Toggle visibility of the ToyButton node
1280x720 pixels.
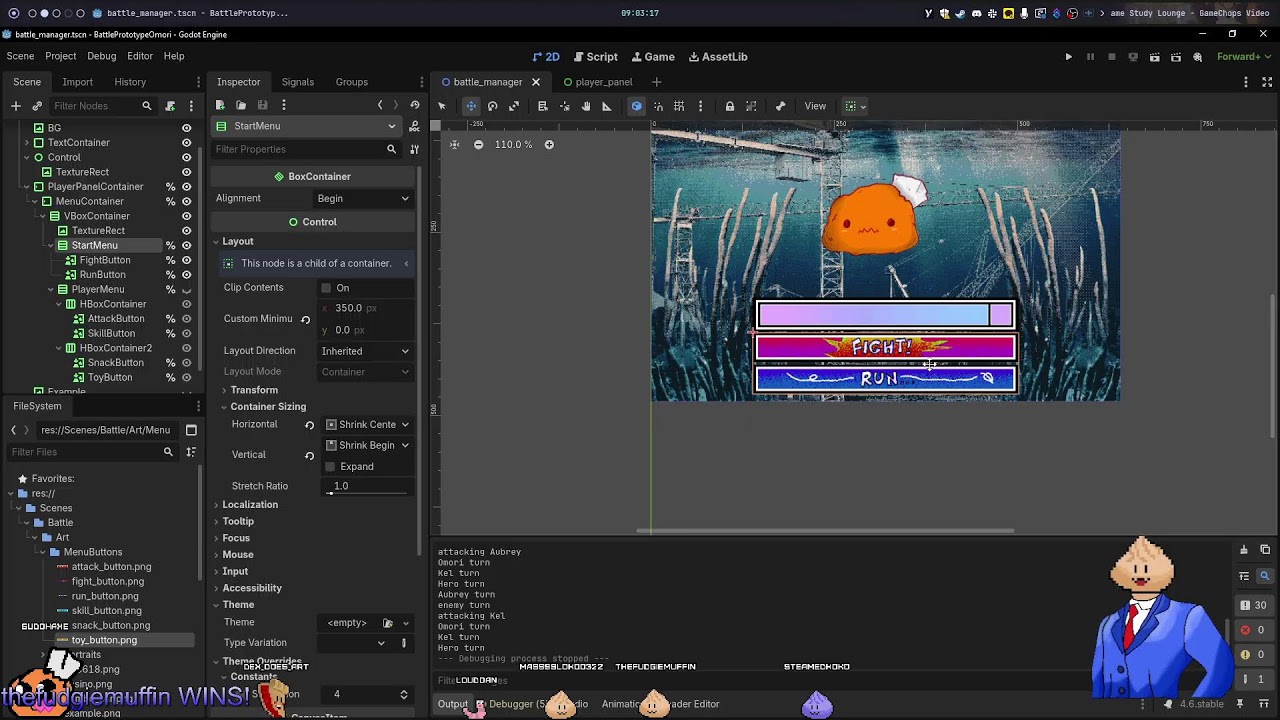(x=186, y=377)
